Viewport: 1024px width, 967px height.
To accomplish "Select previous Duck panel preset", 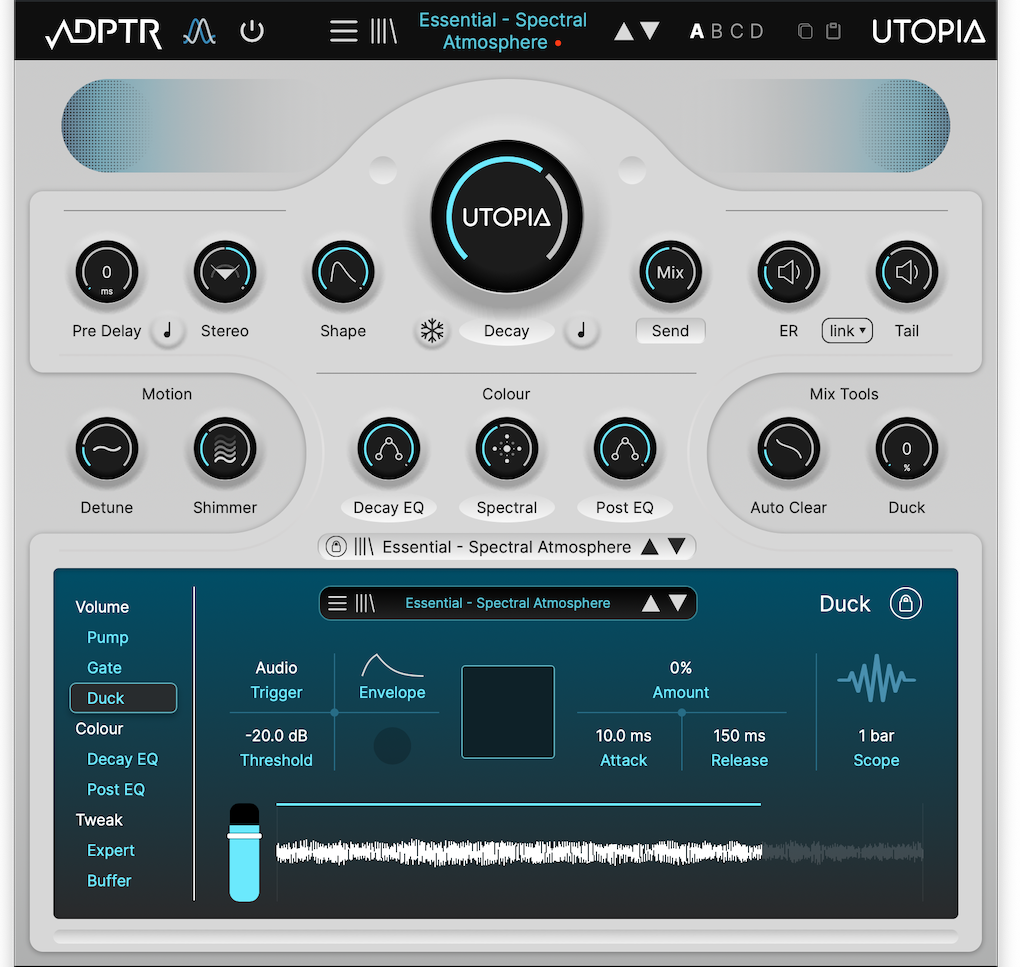I will click(x=650, y=603).
